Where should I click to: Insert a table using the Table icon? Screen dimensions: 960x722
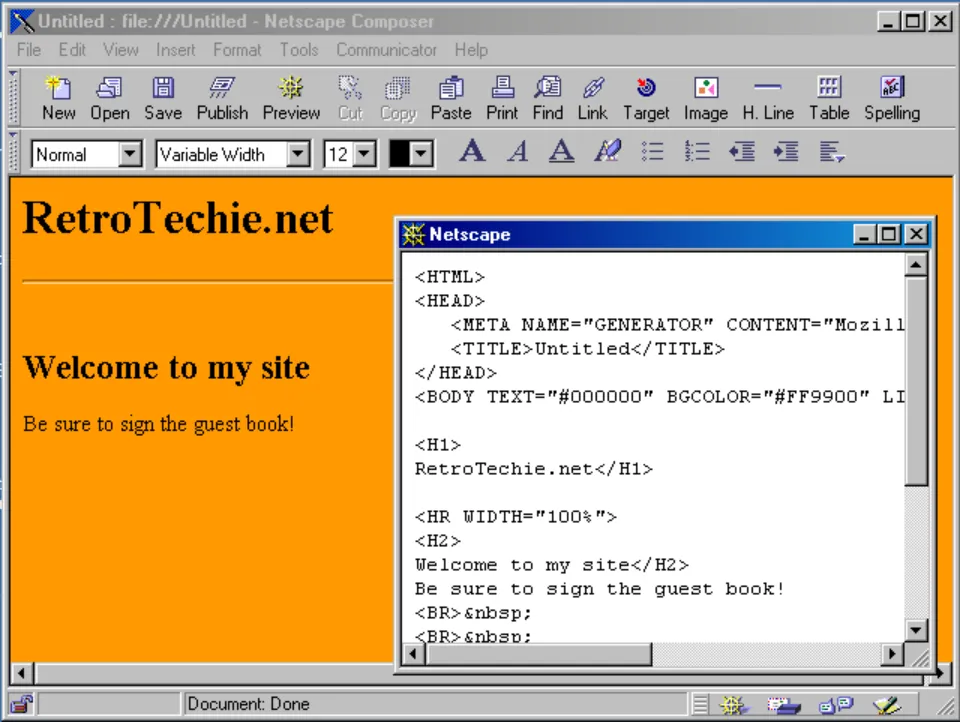pyautogui.click(x=828, y=97)
